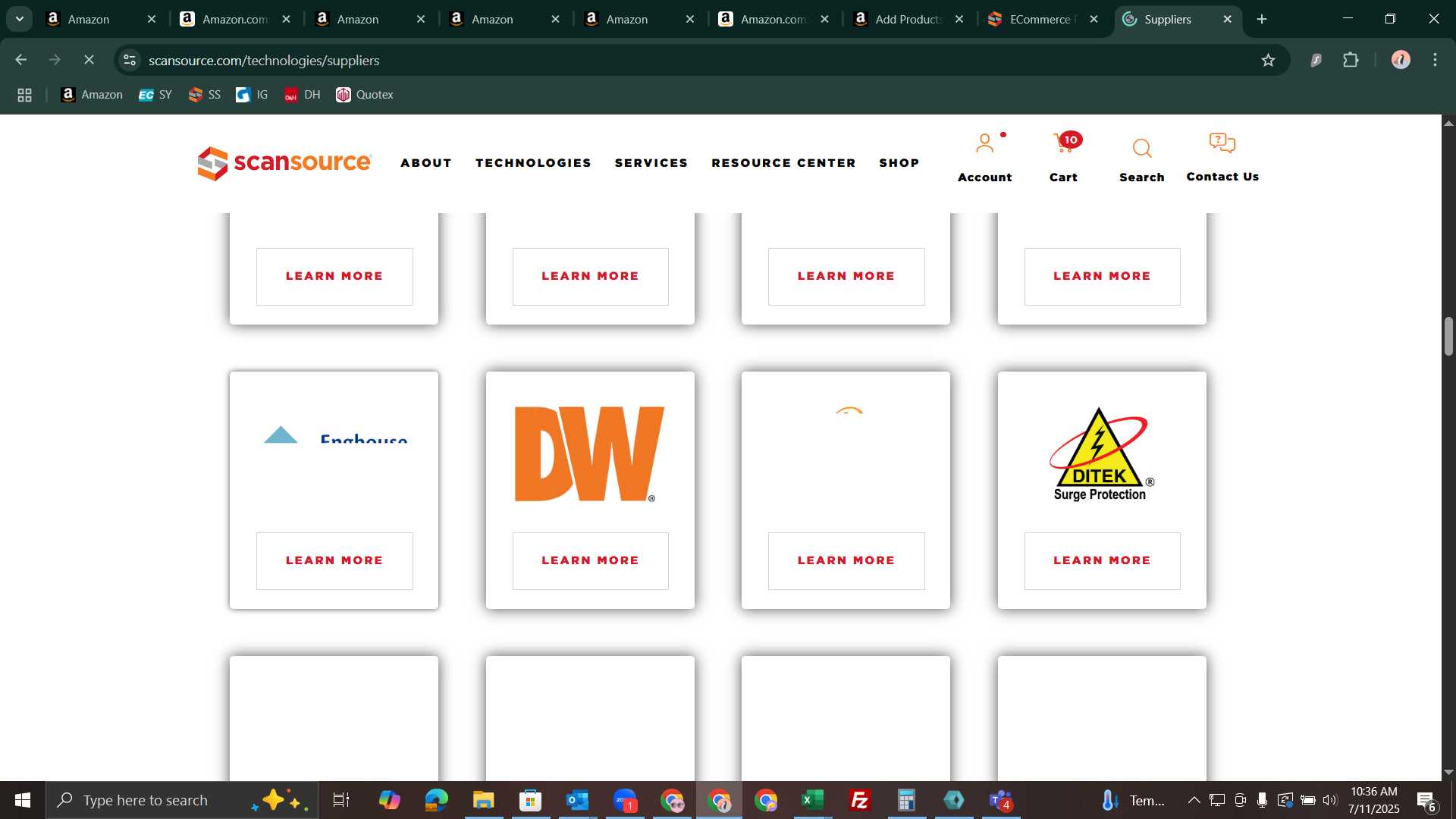Click LEARN MORE under DITEK Surge Protection
The image size is (1456, 819).
click(x=1102, y=561)
